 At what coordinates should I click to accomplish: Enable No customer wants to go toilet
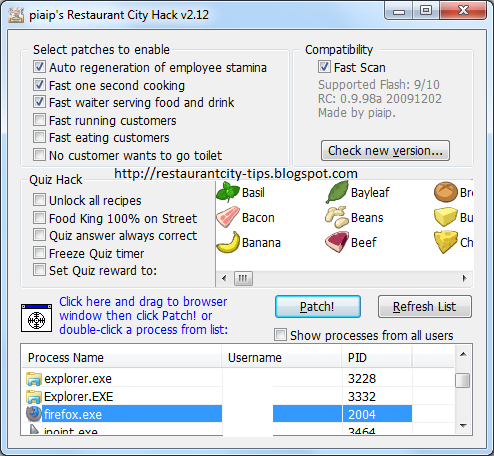coord(39,155)
